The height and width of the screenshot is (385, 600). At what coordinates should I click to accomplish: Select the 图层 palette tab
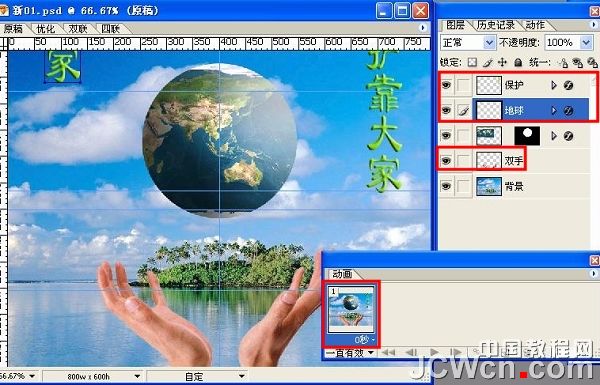(x=455, y=25)
